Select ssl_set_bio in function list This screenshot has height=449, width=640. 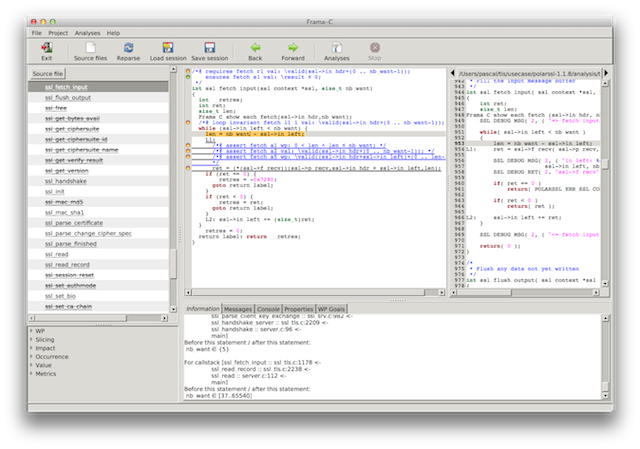[98, 296]
